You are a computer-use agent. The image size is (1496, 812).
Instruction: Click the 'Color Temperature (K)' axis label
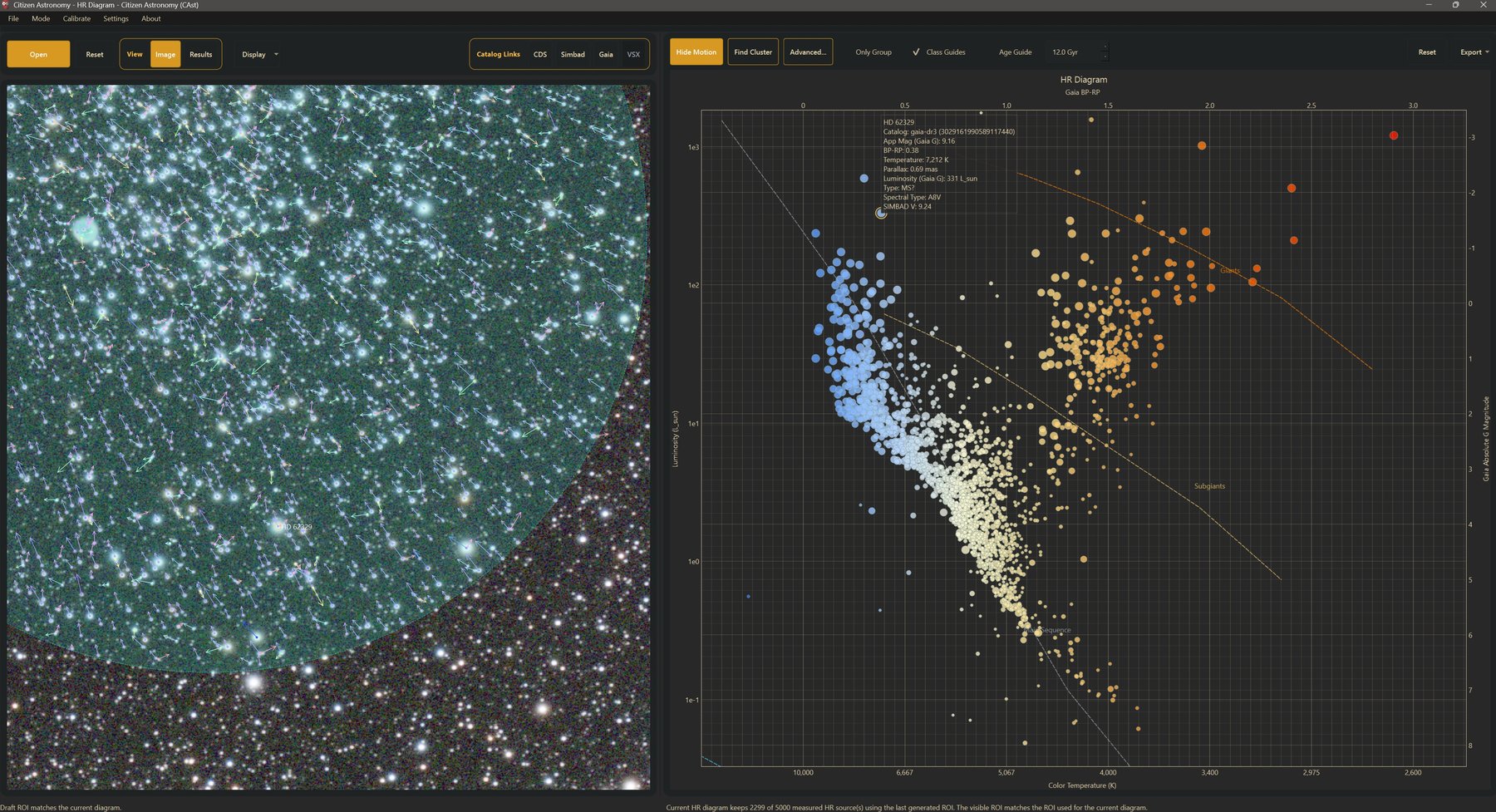[1082, 785]
